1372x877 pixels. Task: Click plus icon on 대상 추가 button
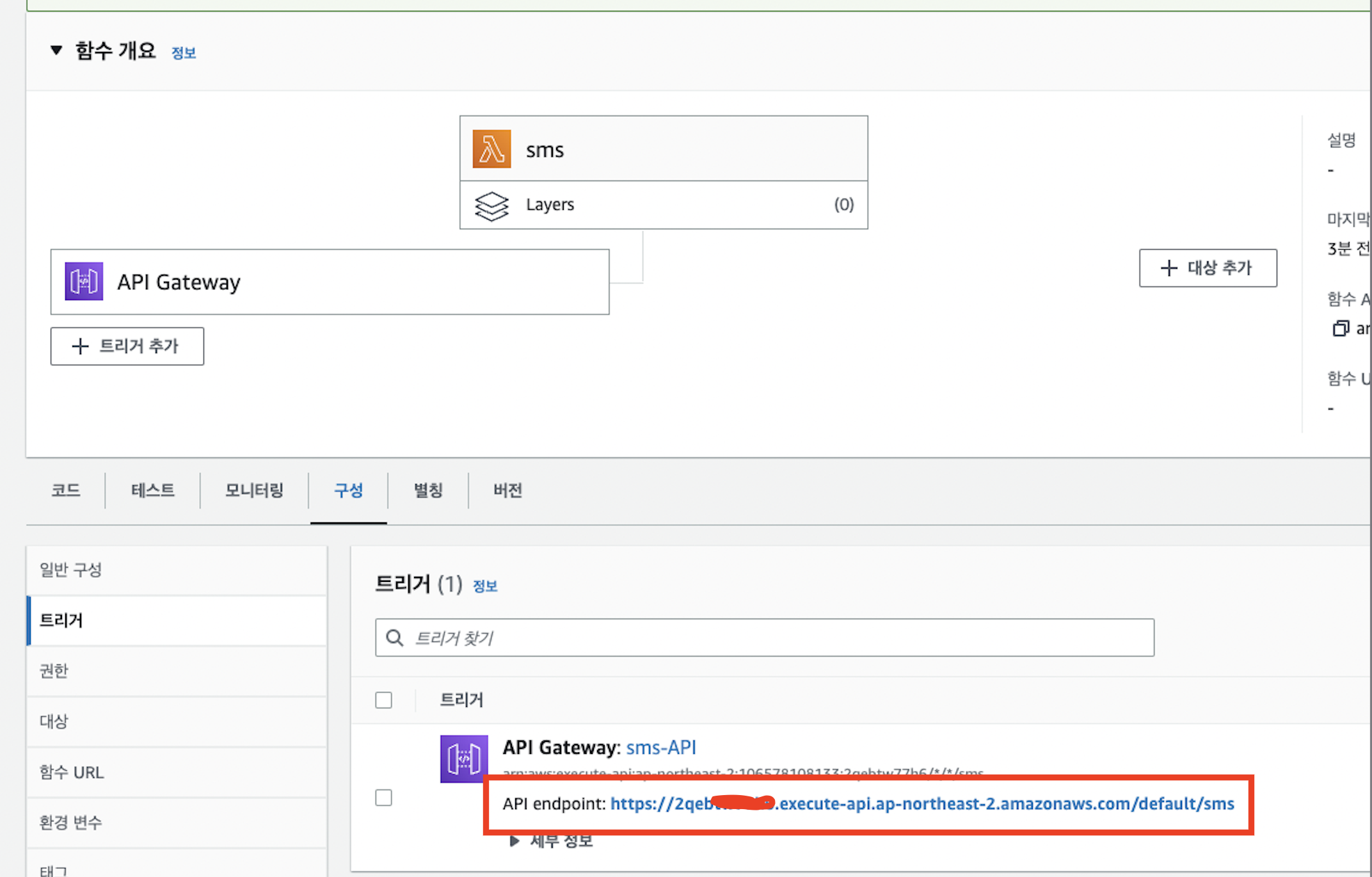pyautogui.click(x=1169, y=268)
